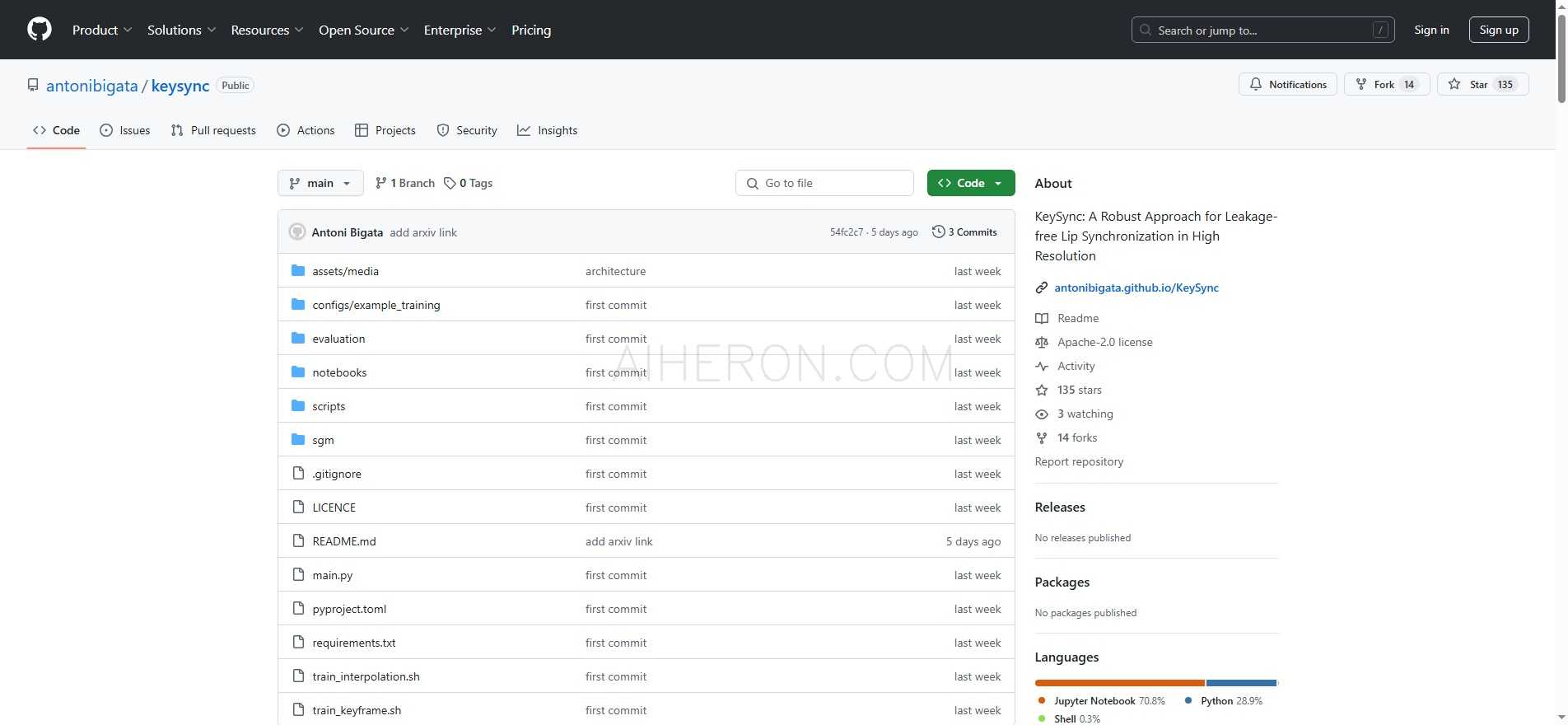Click the 54fc2c7 commit hash
1568x725 pixels.
[x=846, y=232]
